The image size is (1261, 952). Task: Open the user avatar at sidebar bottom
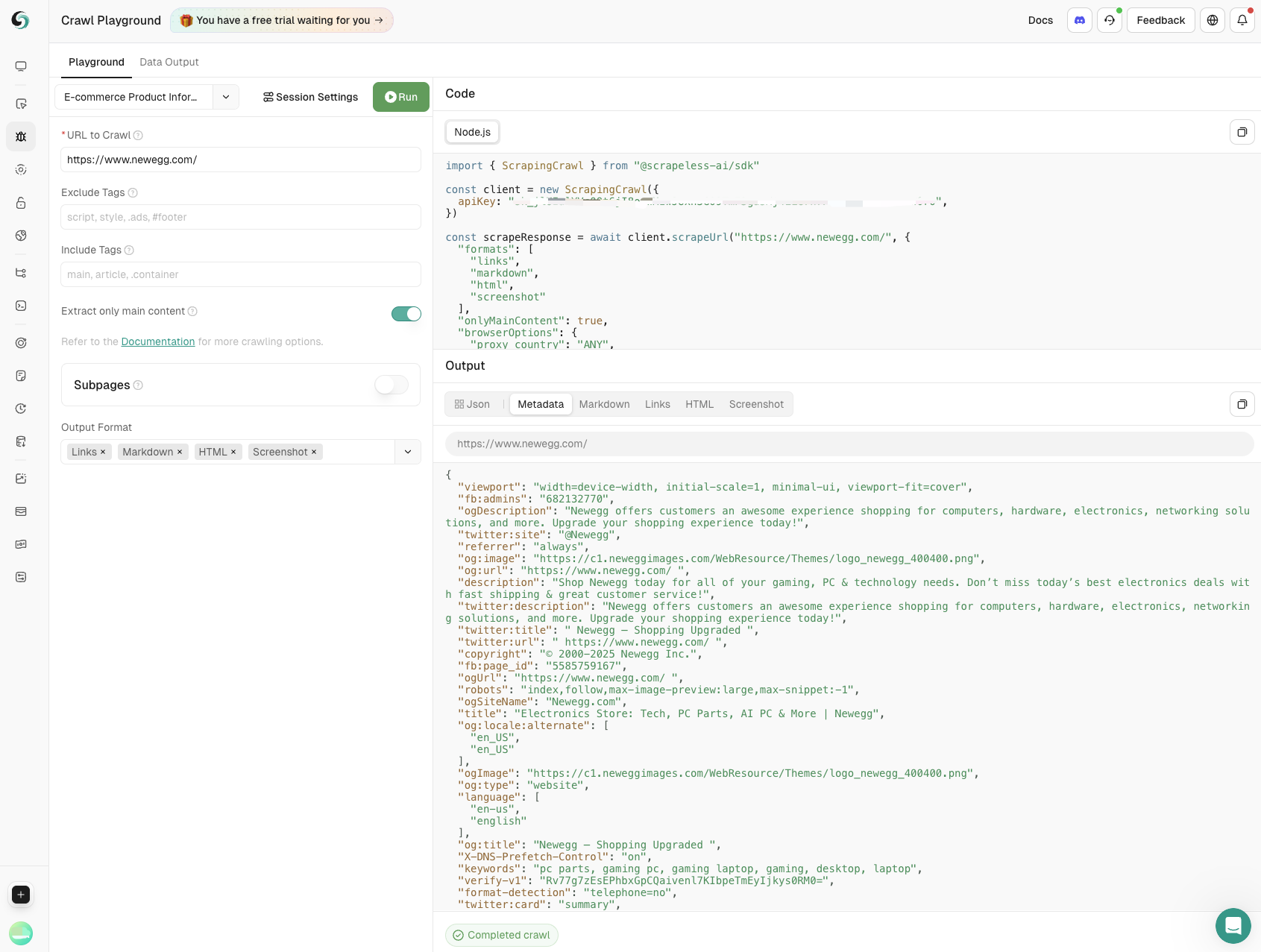[21, 933]
